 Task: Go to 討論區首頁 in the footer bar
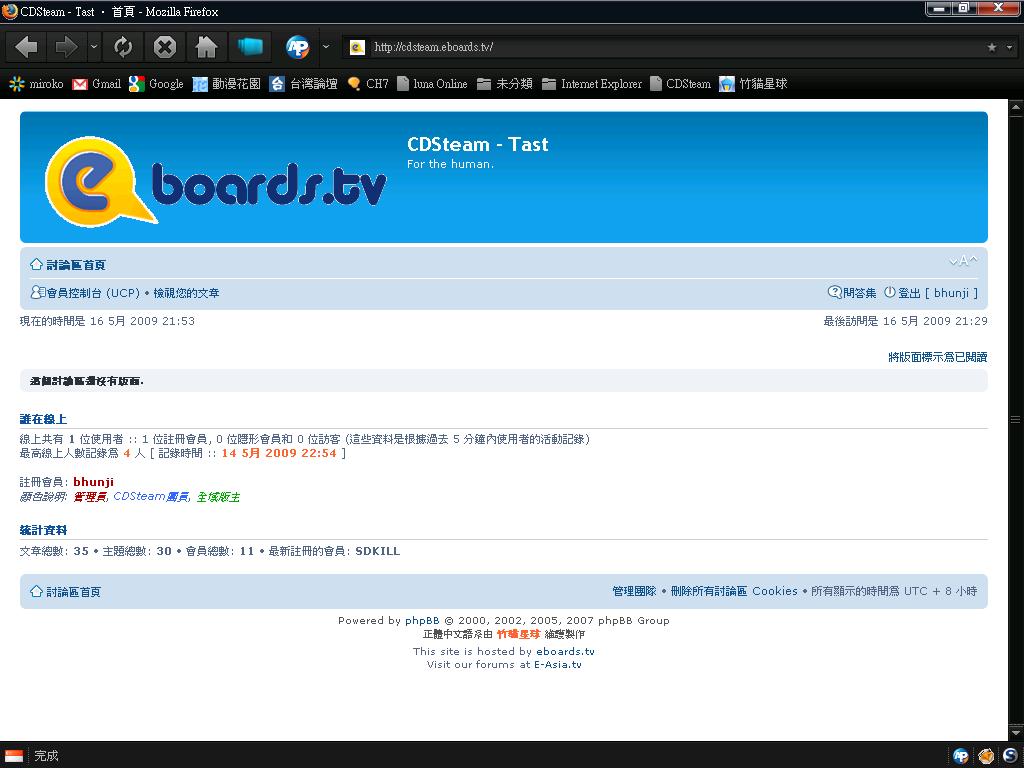tap(65, 592)
